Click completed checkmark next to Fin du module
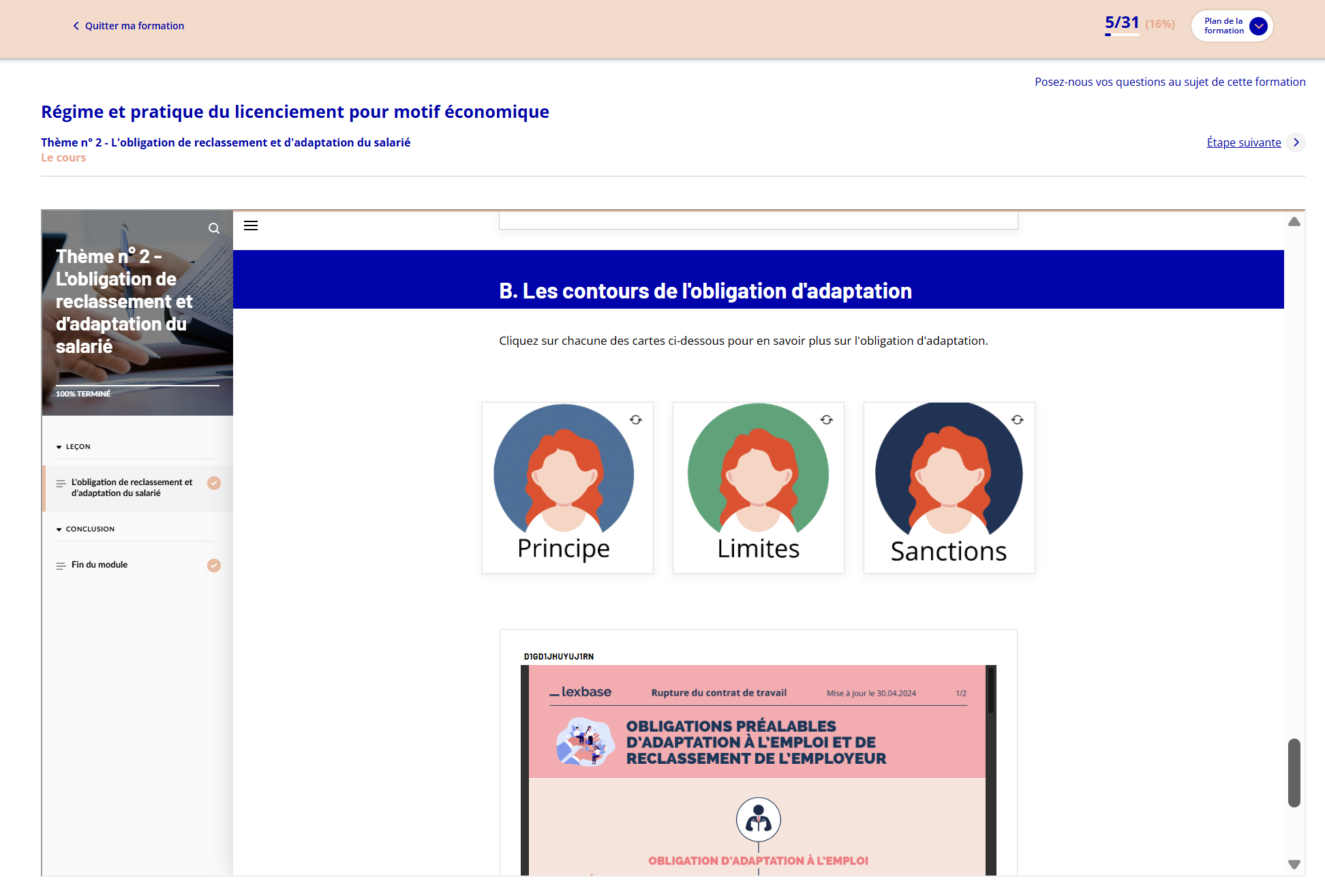The image size is (1325, 896). 214,566
